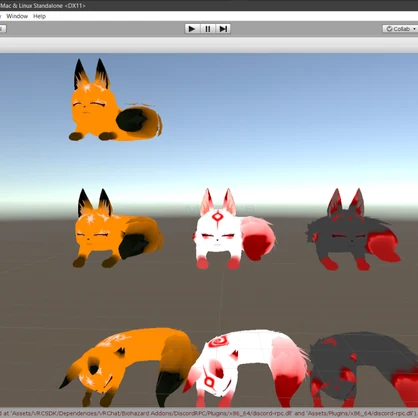Select the orange fox lying curled up
Image resolution: width=418 pixels, height=418 pixels.
130,367
